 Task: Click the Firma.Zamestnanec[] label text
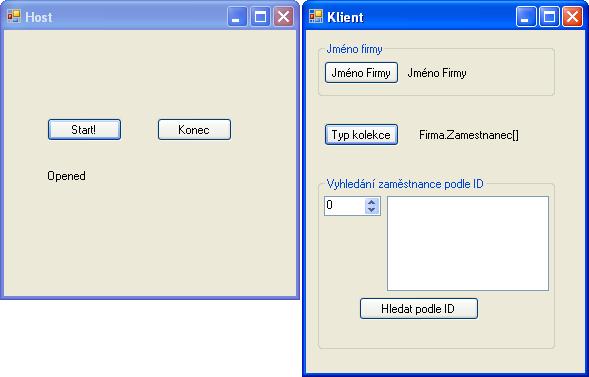pyautogui.click(x=469, y=135)
